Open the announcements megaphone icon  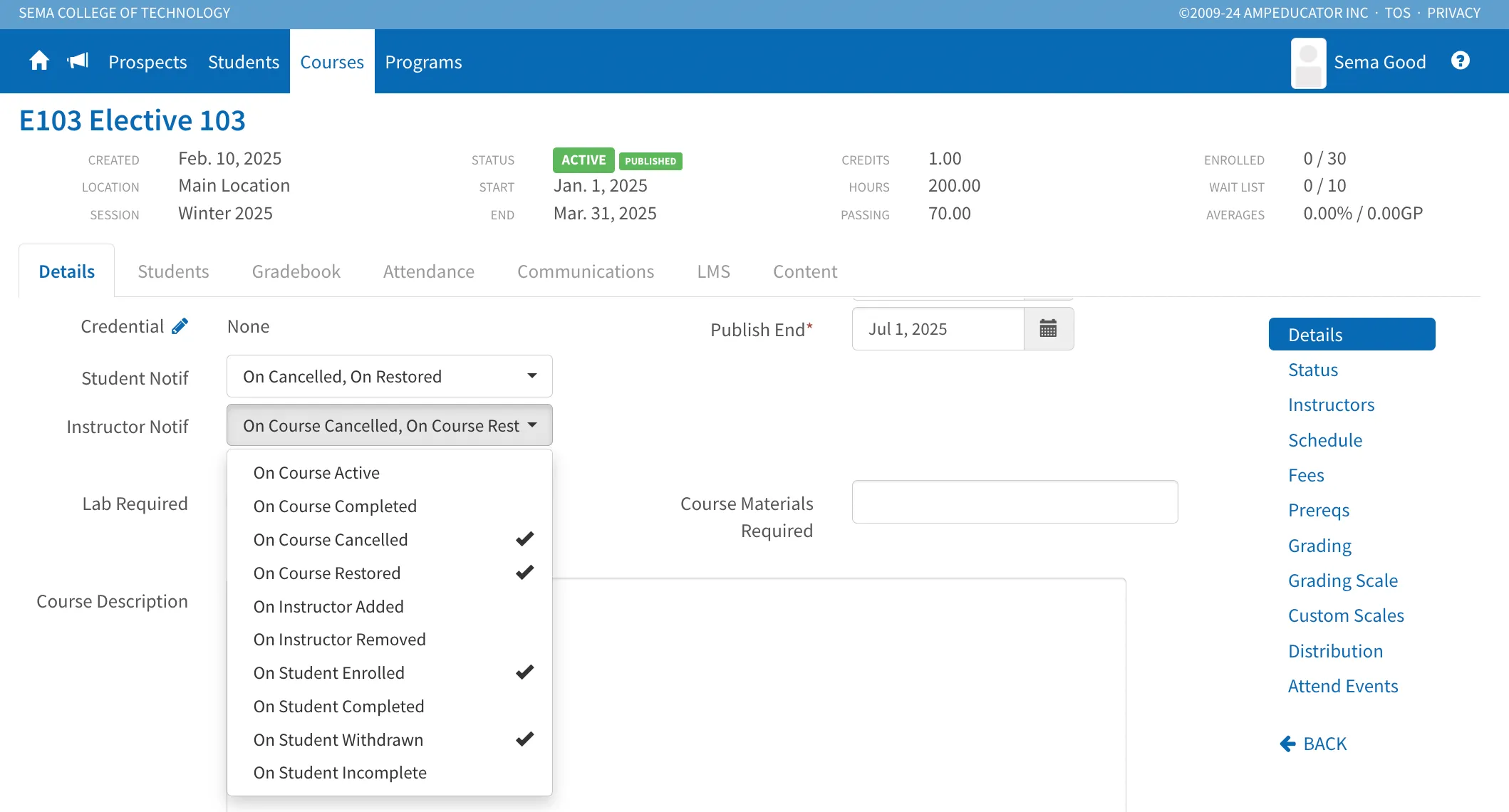[78, 61]
